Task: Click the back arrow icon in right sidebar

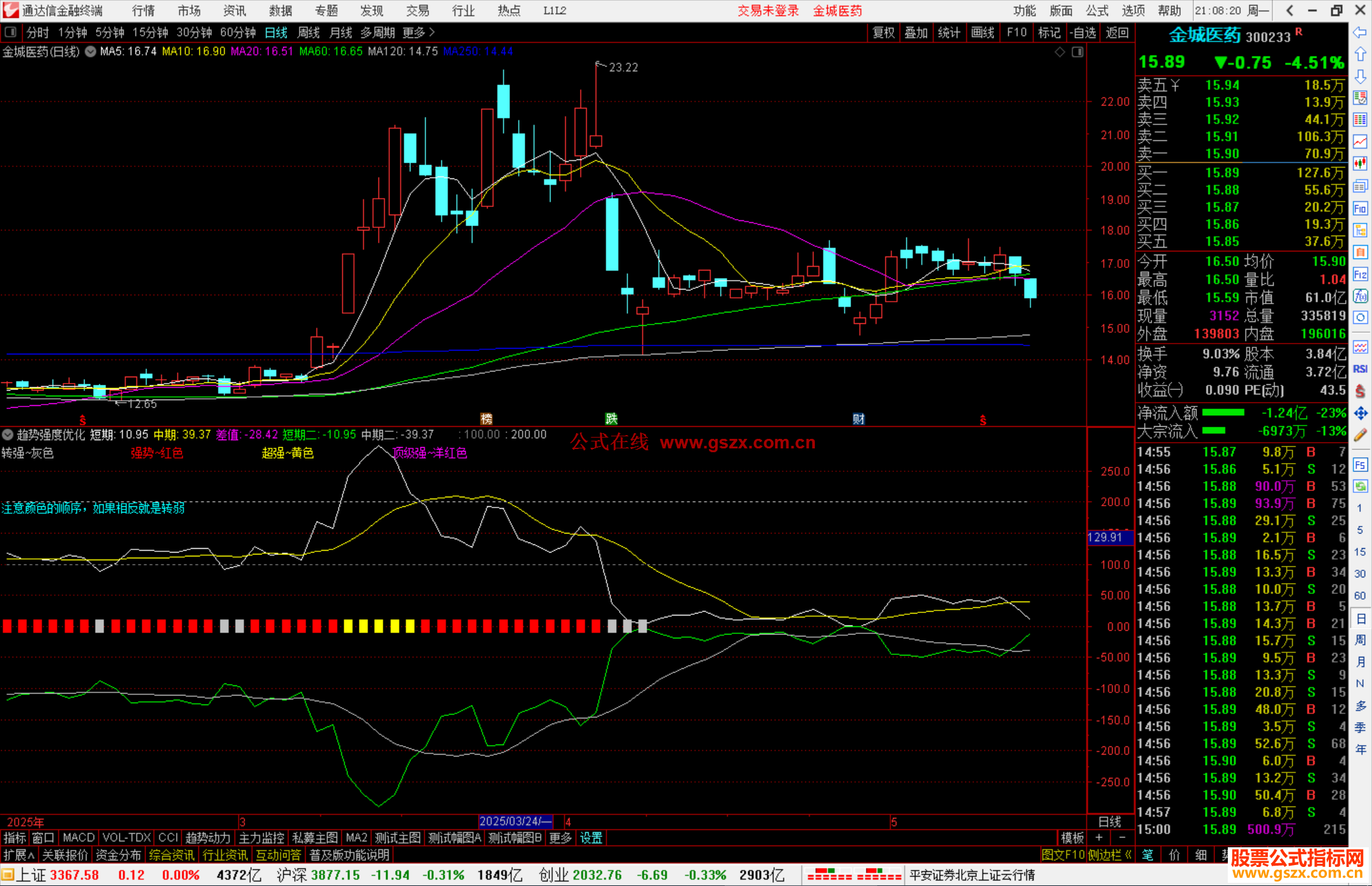Action: coord(1360,32)
